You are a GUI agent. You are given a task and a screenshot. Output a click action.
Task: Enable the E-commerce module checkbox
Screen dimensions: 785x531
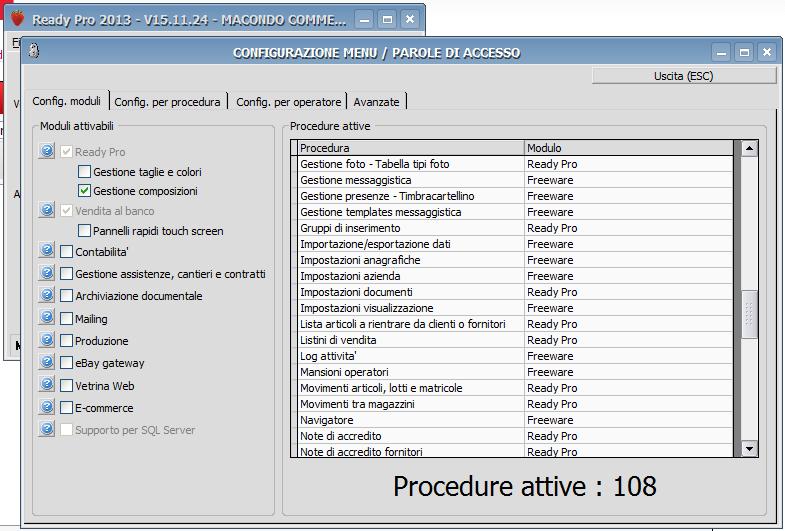(66, 408)
